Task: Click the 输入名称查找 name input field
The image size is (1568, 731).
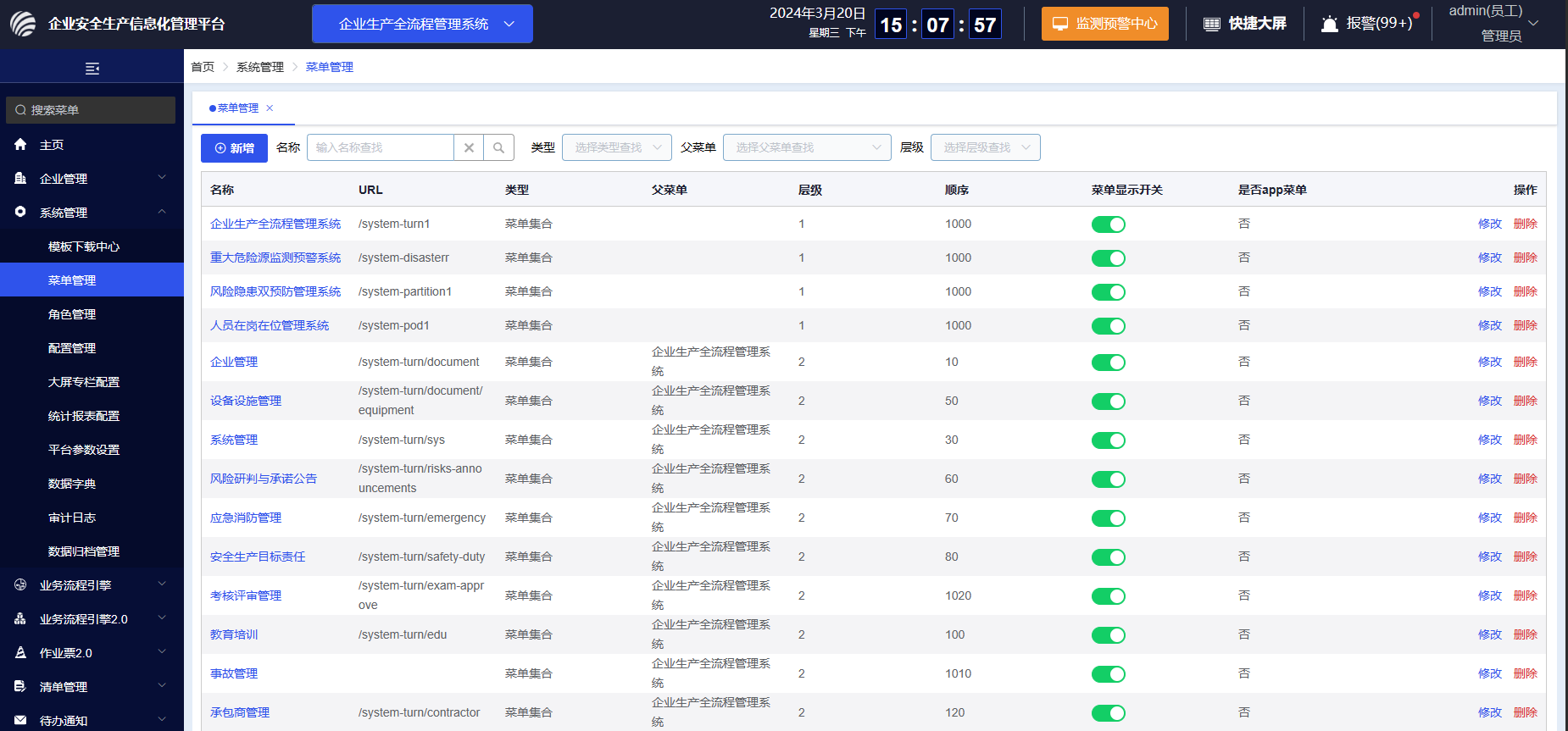Action: click(381, 147)
